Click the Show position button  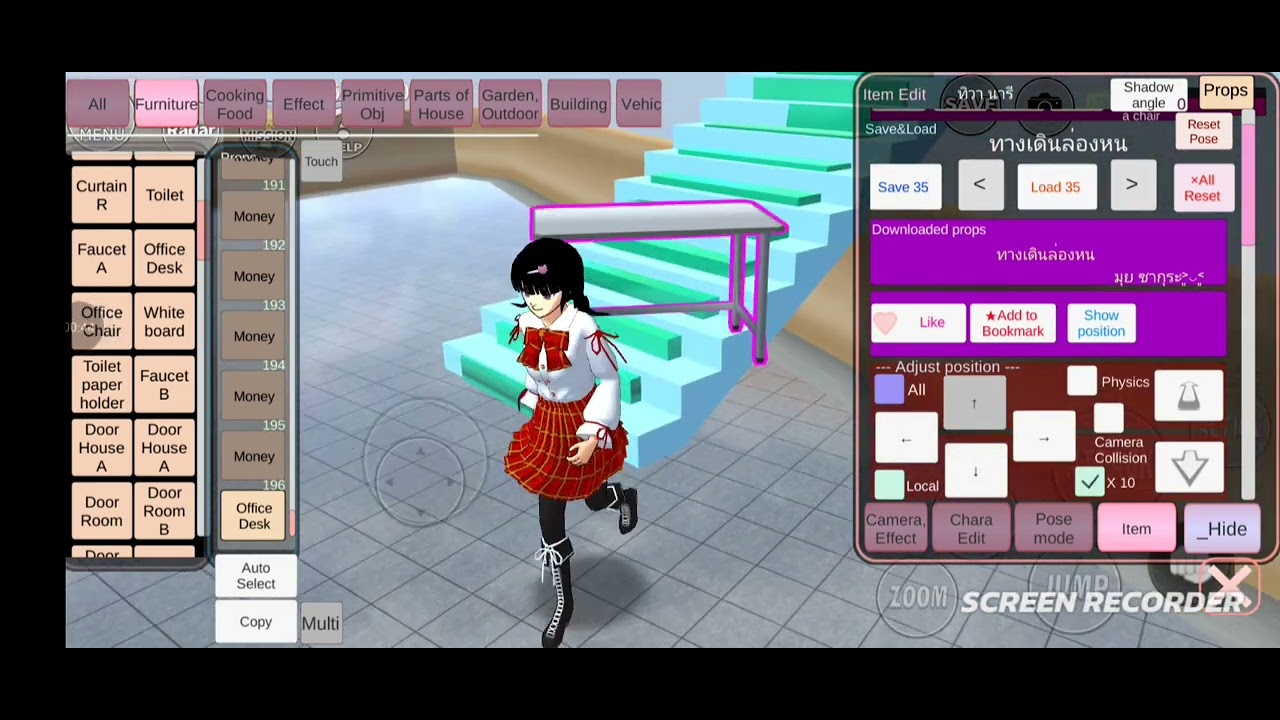coord(1101,323)
